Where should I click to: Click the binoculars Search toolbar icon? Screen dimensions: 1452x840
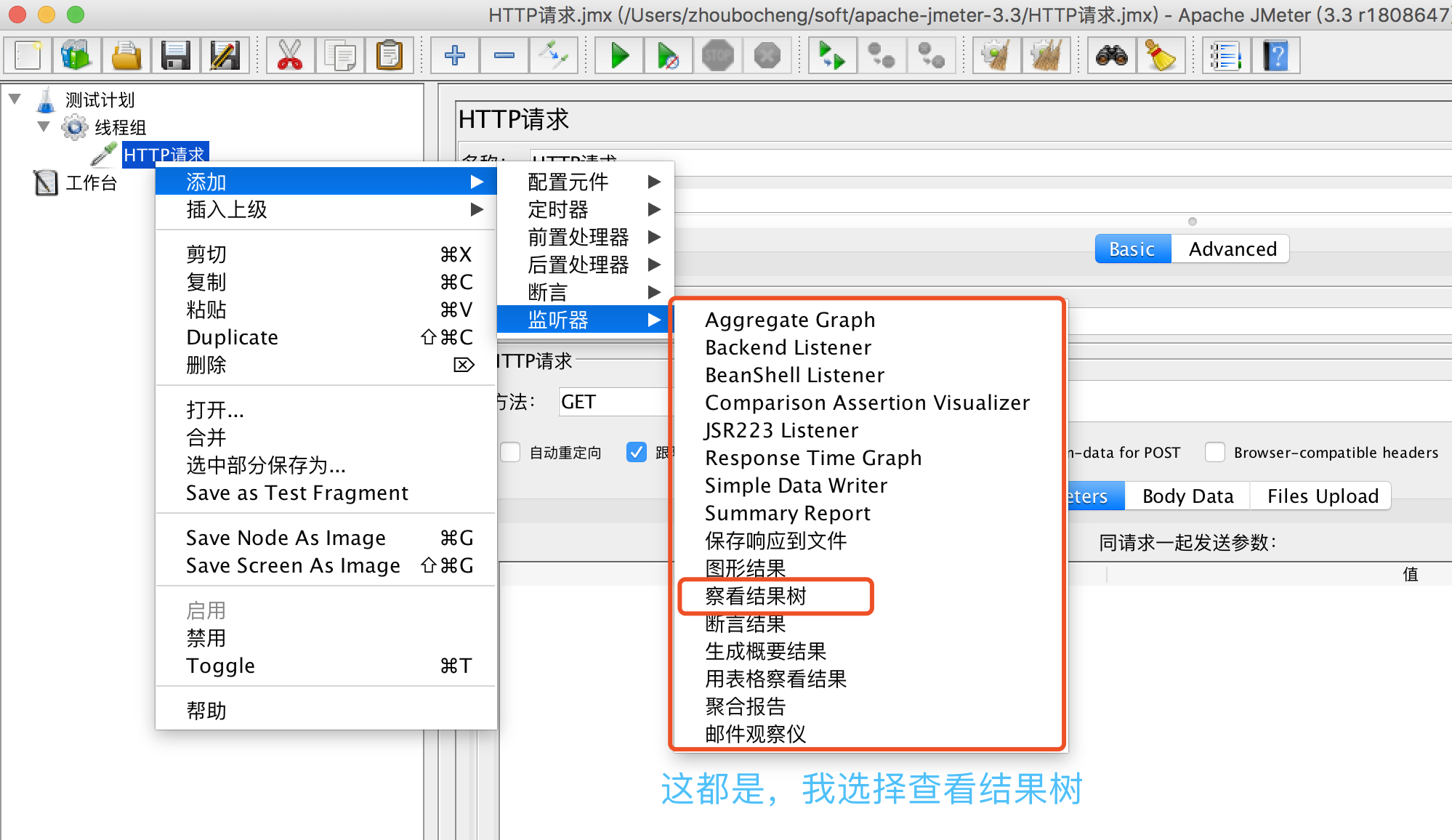1111,55
